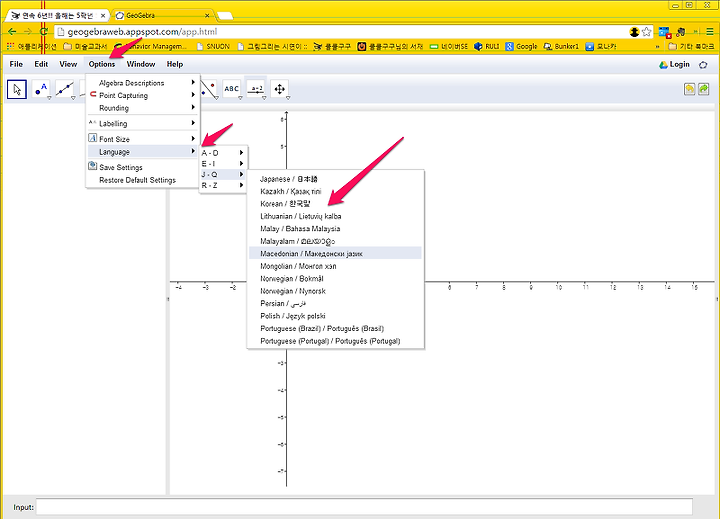Open the SNUON bookmark
720x519 pixels.
click(213, 46)
